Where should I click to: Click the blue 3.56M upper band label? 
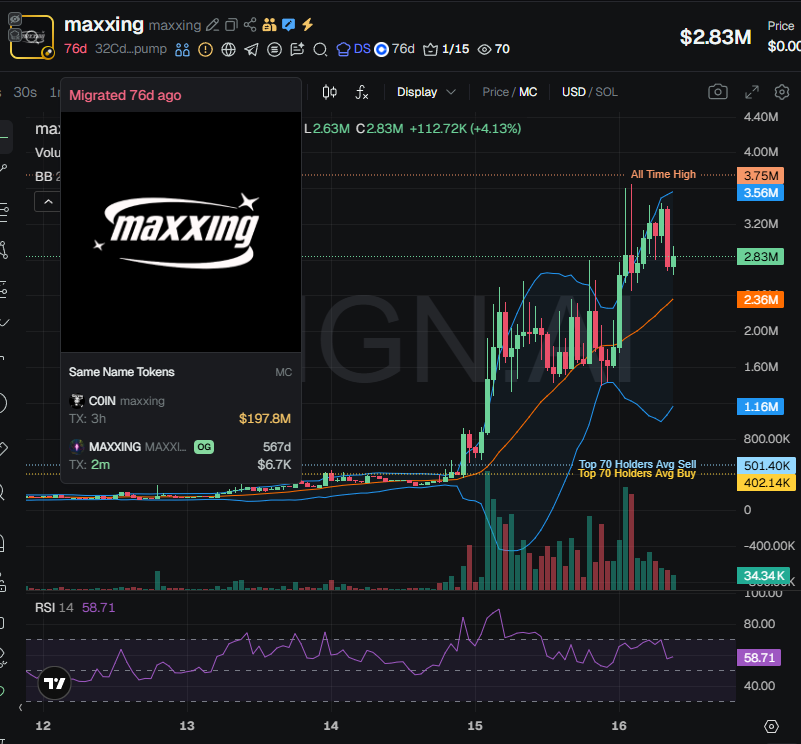pos(760,193)
